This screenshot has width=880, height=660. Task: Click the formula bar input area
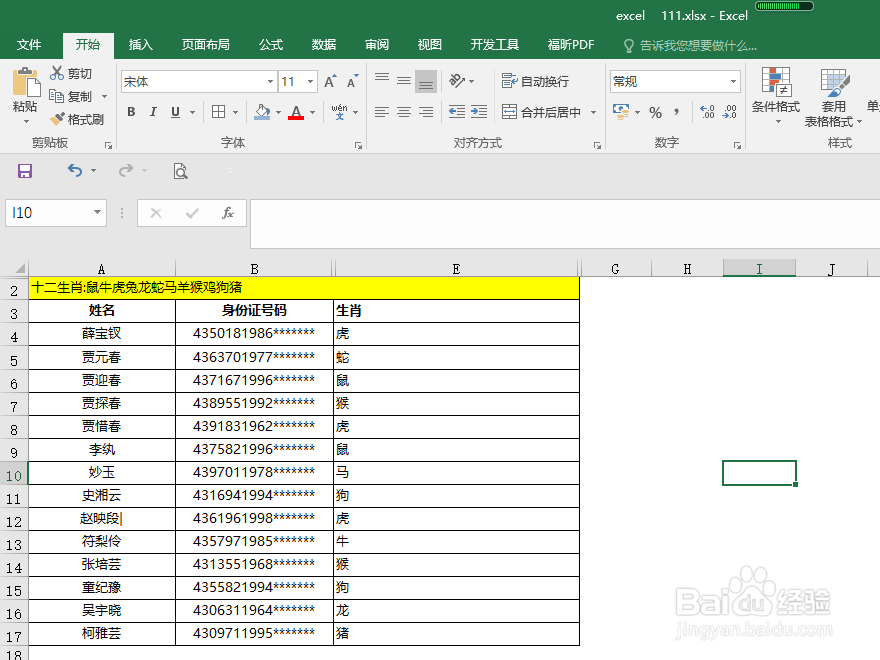click(565, 223)
